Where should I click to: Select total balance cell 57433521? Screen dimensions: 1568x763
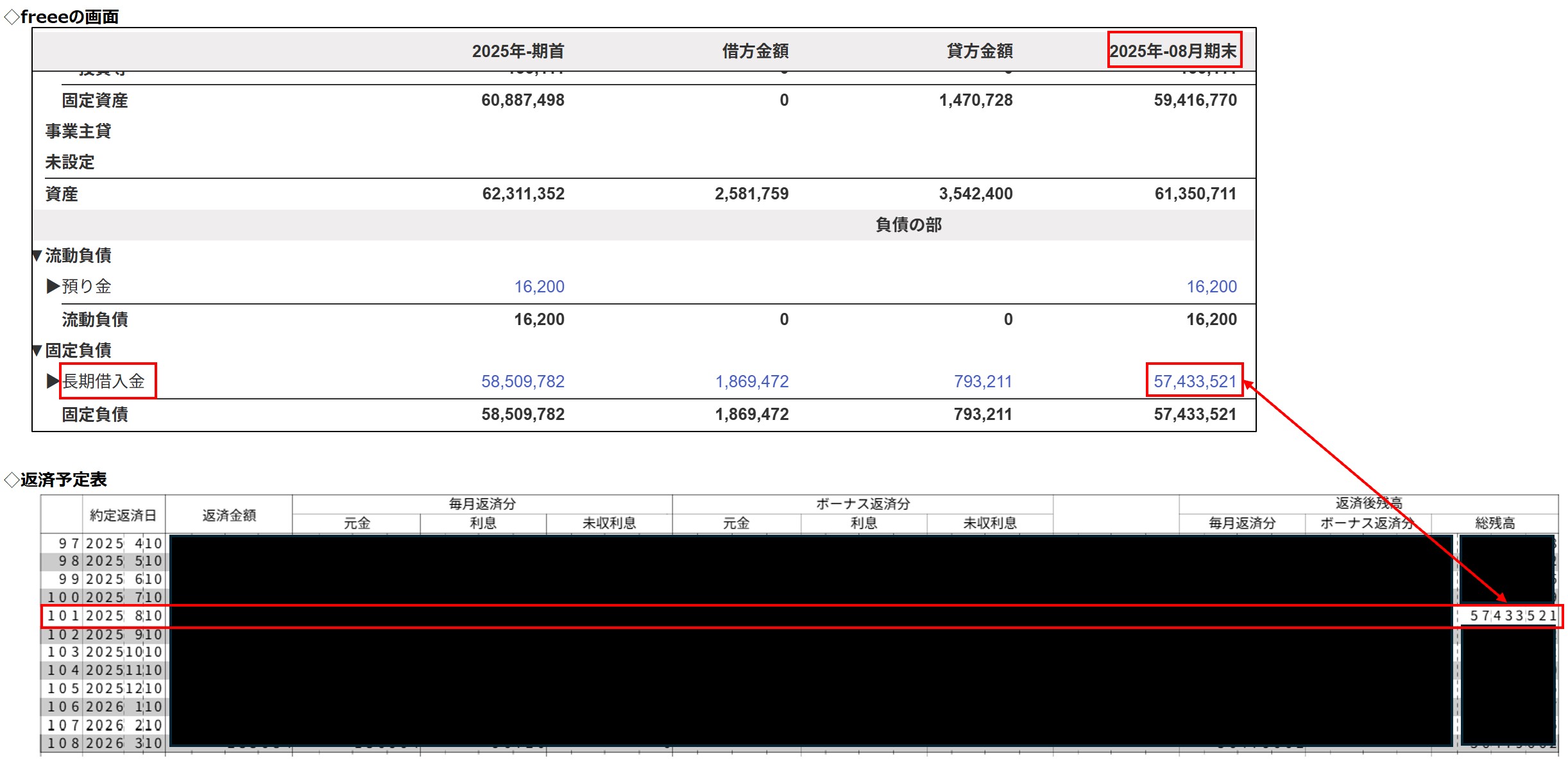click(1513, 616)
